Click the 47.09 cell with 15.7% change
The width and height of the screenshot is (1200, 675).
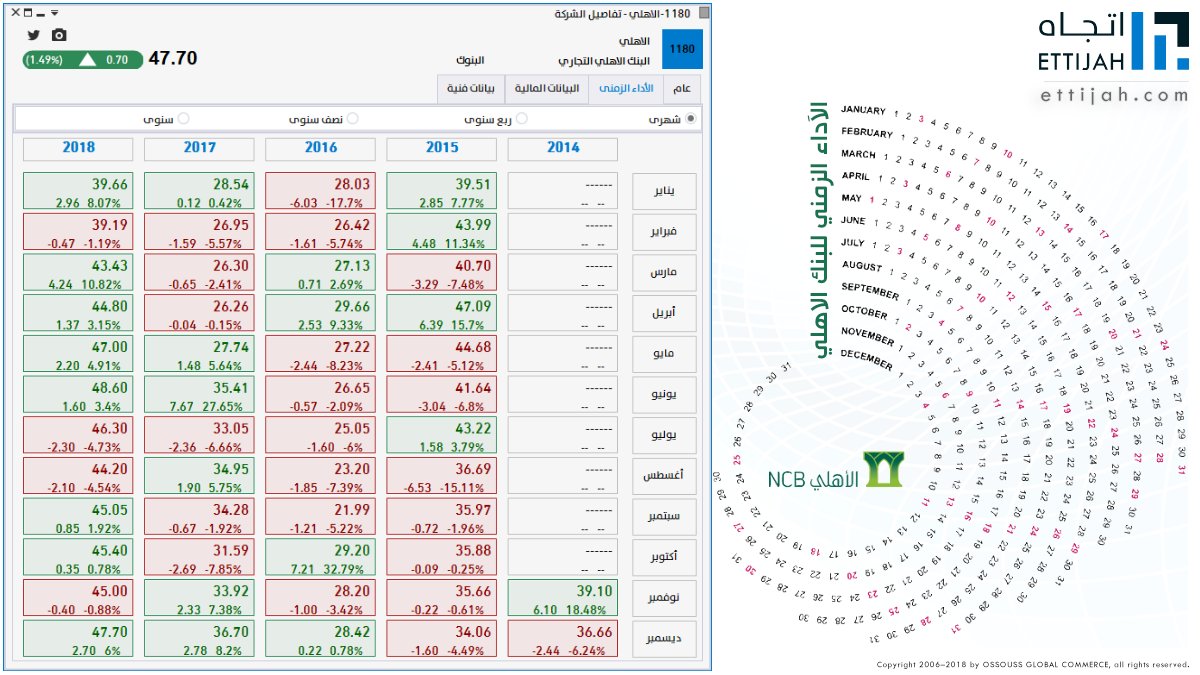point(442,314)
